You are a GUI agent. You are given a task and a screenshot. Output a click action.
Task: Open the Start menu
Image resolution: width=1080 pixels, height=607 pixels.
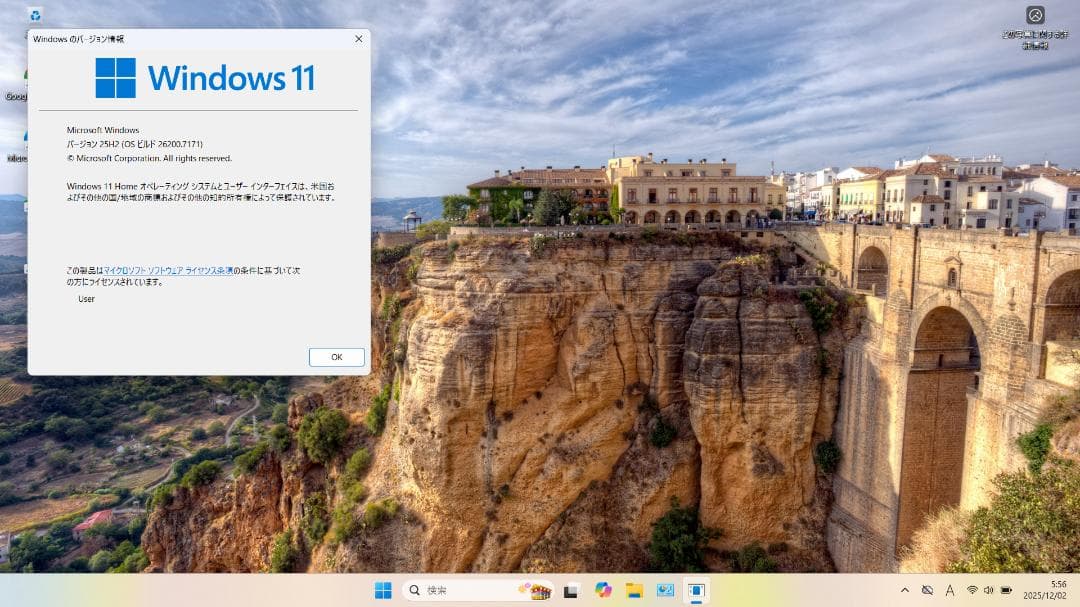385,590
